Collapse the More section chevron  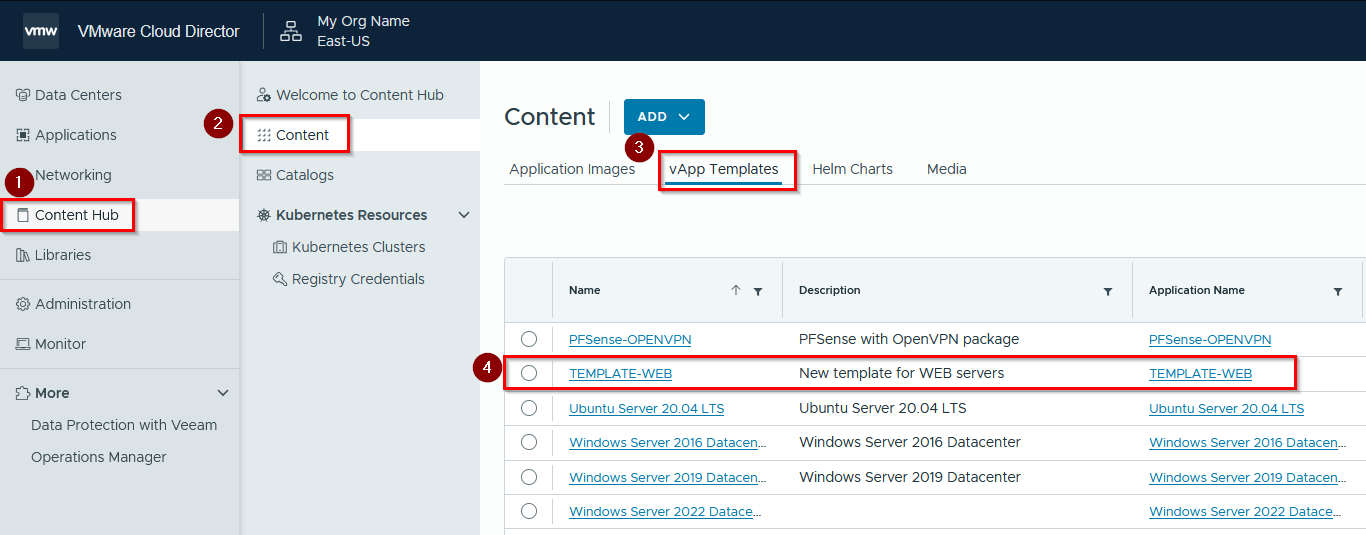click(x=223, y=393)
